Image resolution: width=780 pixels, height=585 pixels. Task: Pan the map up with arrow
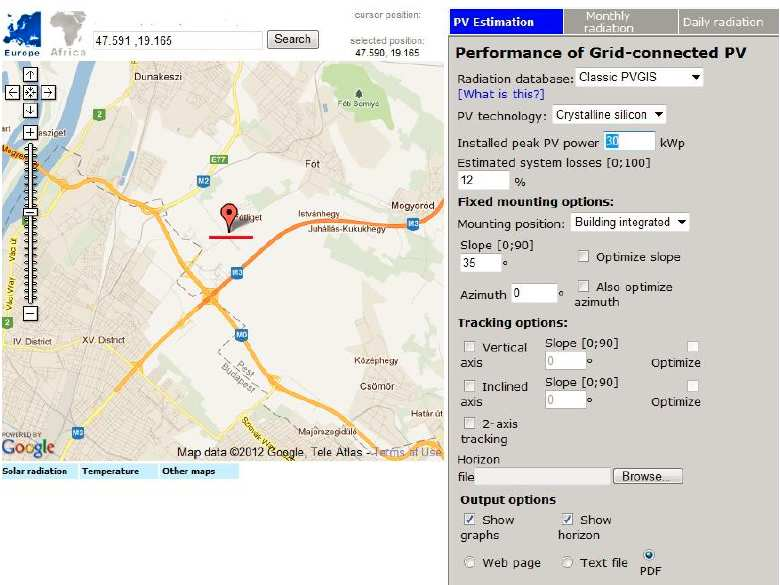tap(30, 75)
